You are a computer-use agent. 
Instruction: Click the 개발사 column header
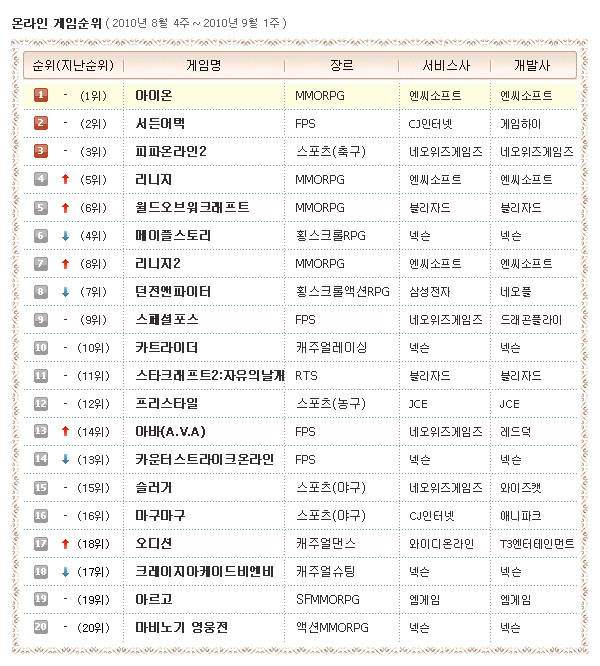point(531,65)
